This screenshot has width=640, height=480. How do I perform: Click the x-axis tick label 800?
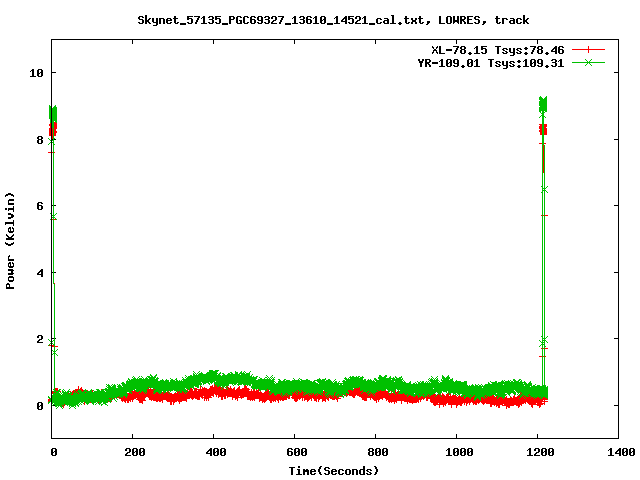pos(377,452)
